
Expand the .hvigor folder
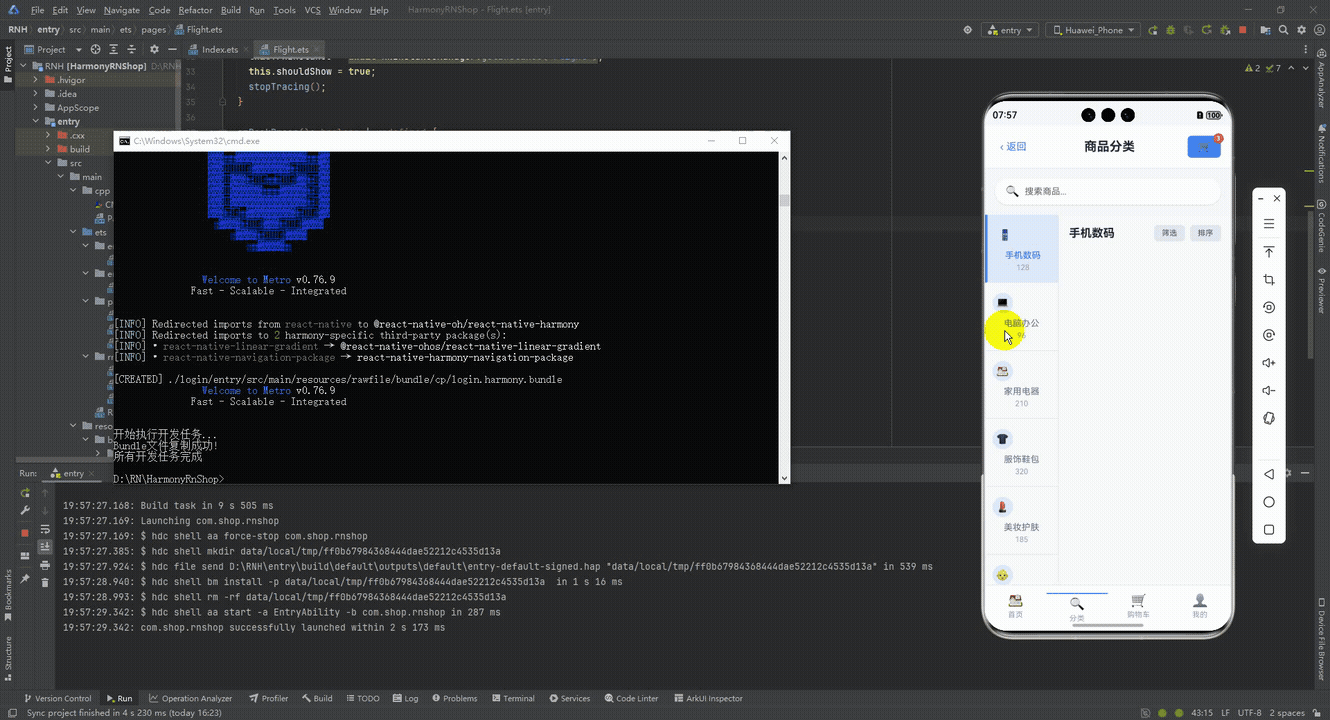35,80
